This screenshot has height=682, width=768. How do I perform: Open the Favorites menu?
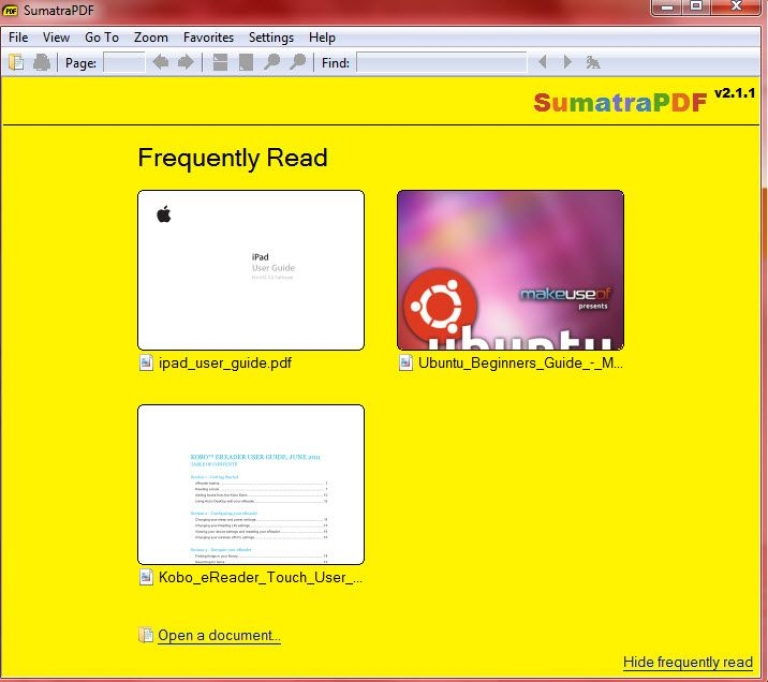208,37
